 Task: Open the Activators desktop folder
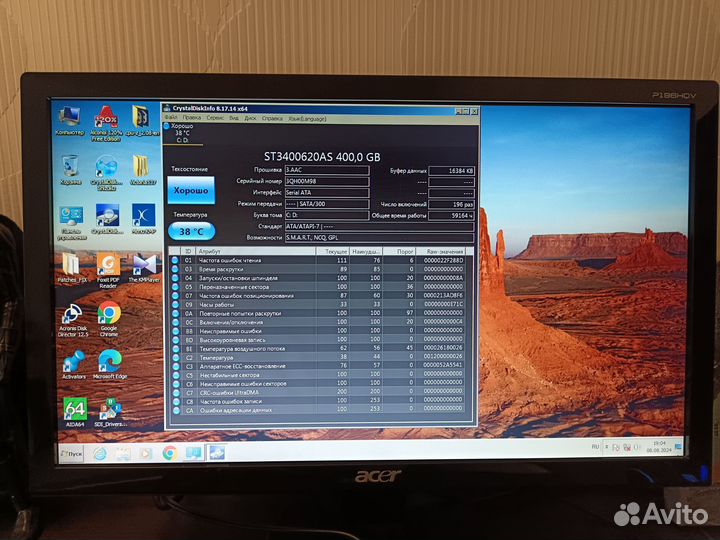pyautogui.click(x=73, y=361)
